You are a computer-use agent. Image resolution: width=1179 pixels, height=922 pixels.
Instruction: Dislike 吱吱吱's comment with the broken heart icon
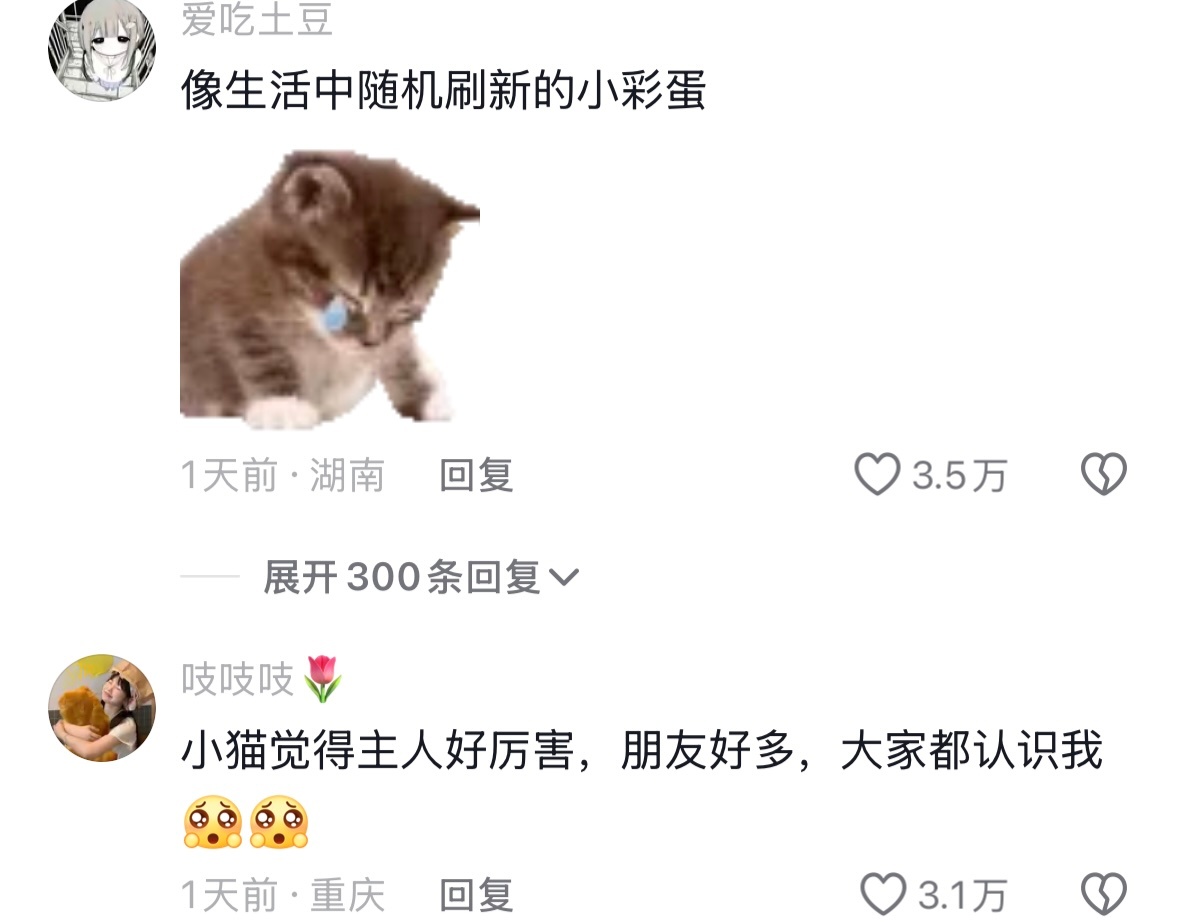click(x=1103, y=894)
